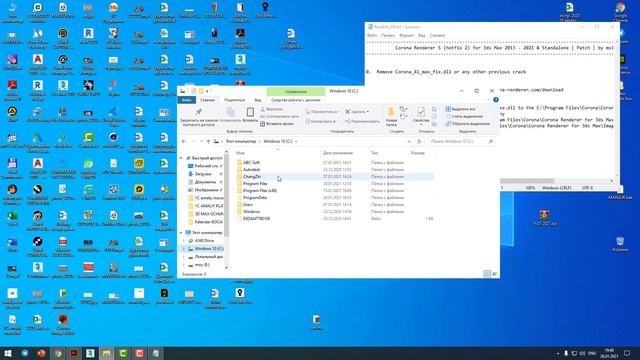Click the Вставить (Paste) clipboard icon
Screen dimensions: 640x360
tap(250, 115)
